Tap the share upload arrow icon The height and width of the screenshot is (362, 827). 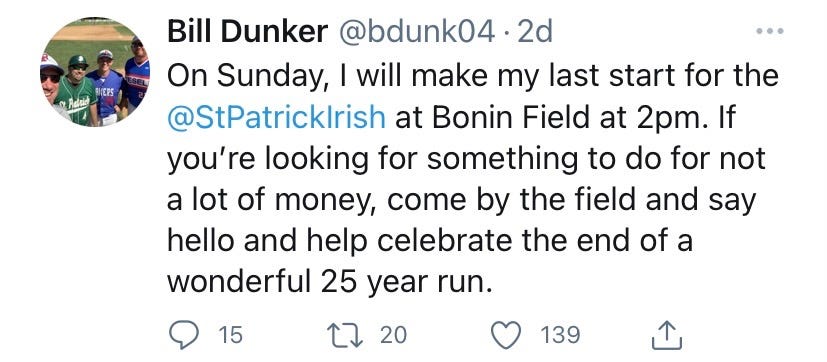pos(667,335)
